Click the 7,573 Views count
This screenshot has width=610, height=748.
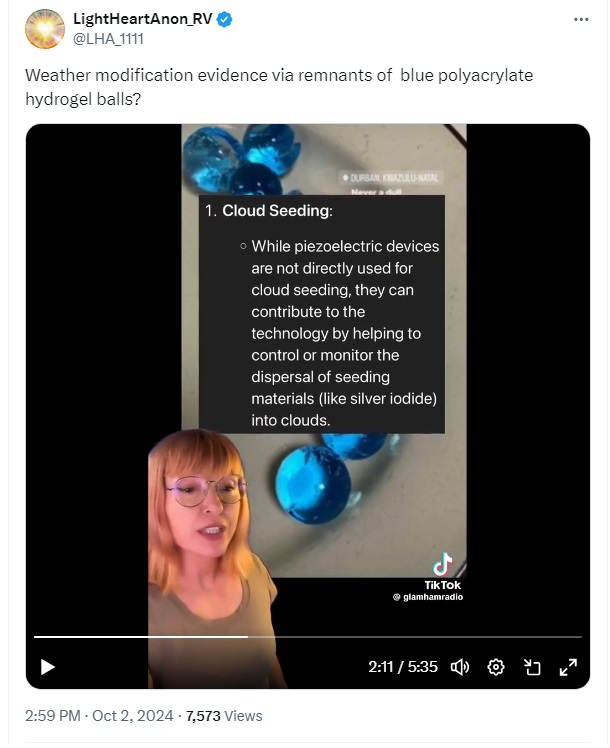click(x=224, y=716)
